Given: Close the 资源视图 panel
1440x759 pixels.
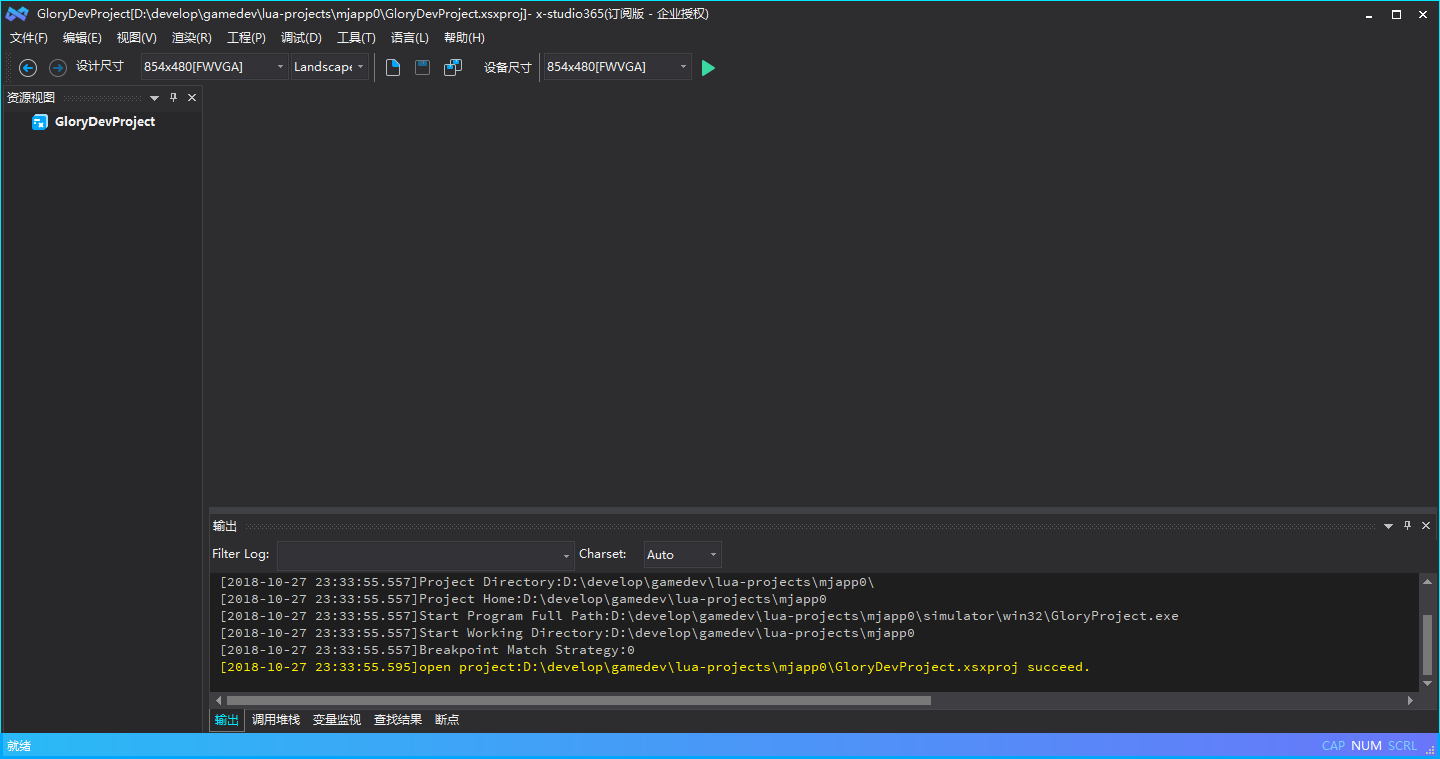Looking at the screenshot, I should click(192, 97).
